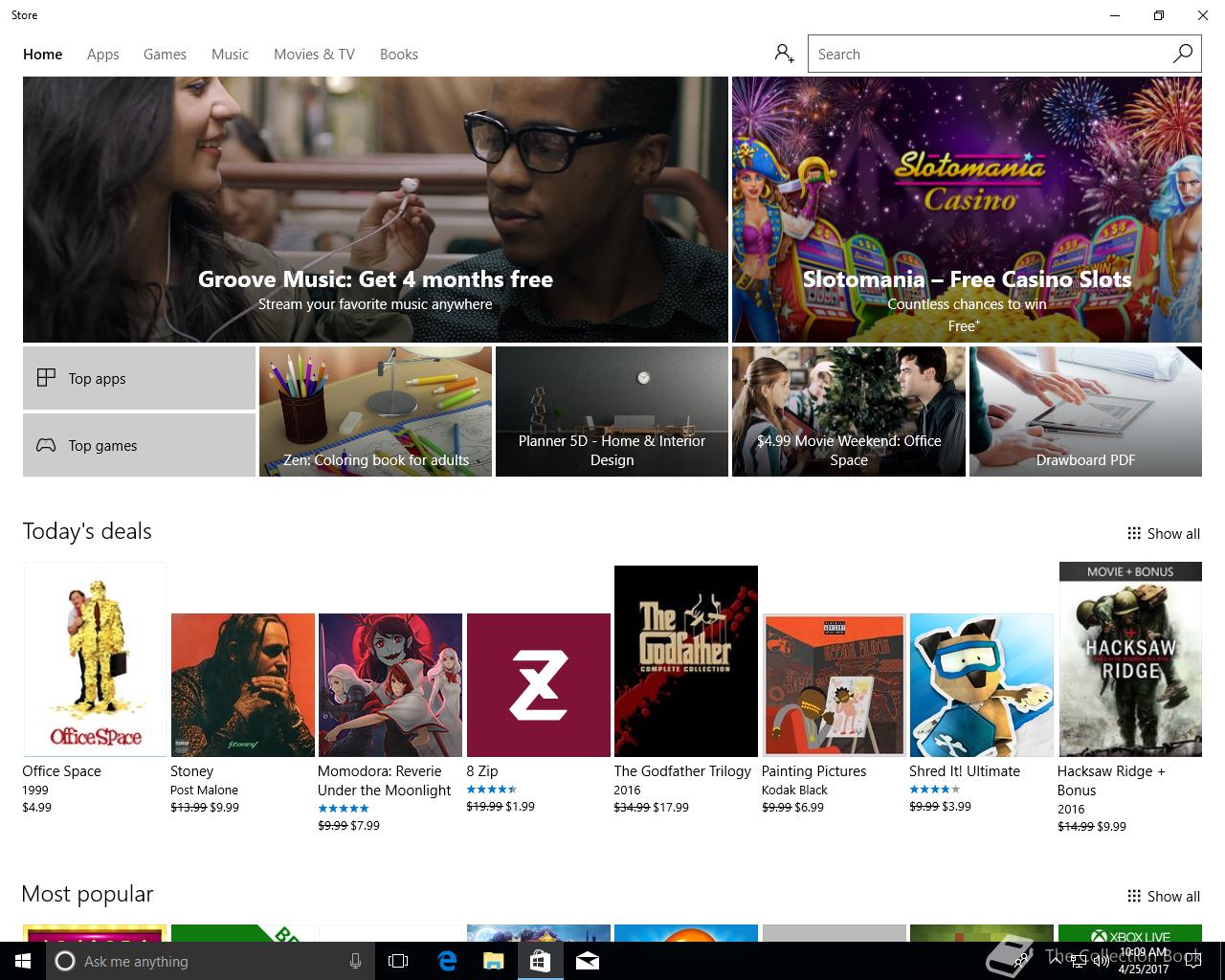Click The Godfather Trilogy title text

682,770
